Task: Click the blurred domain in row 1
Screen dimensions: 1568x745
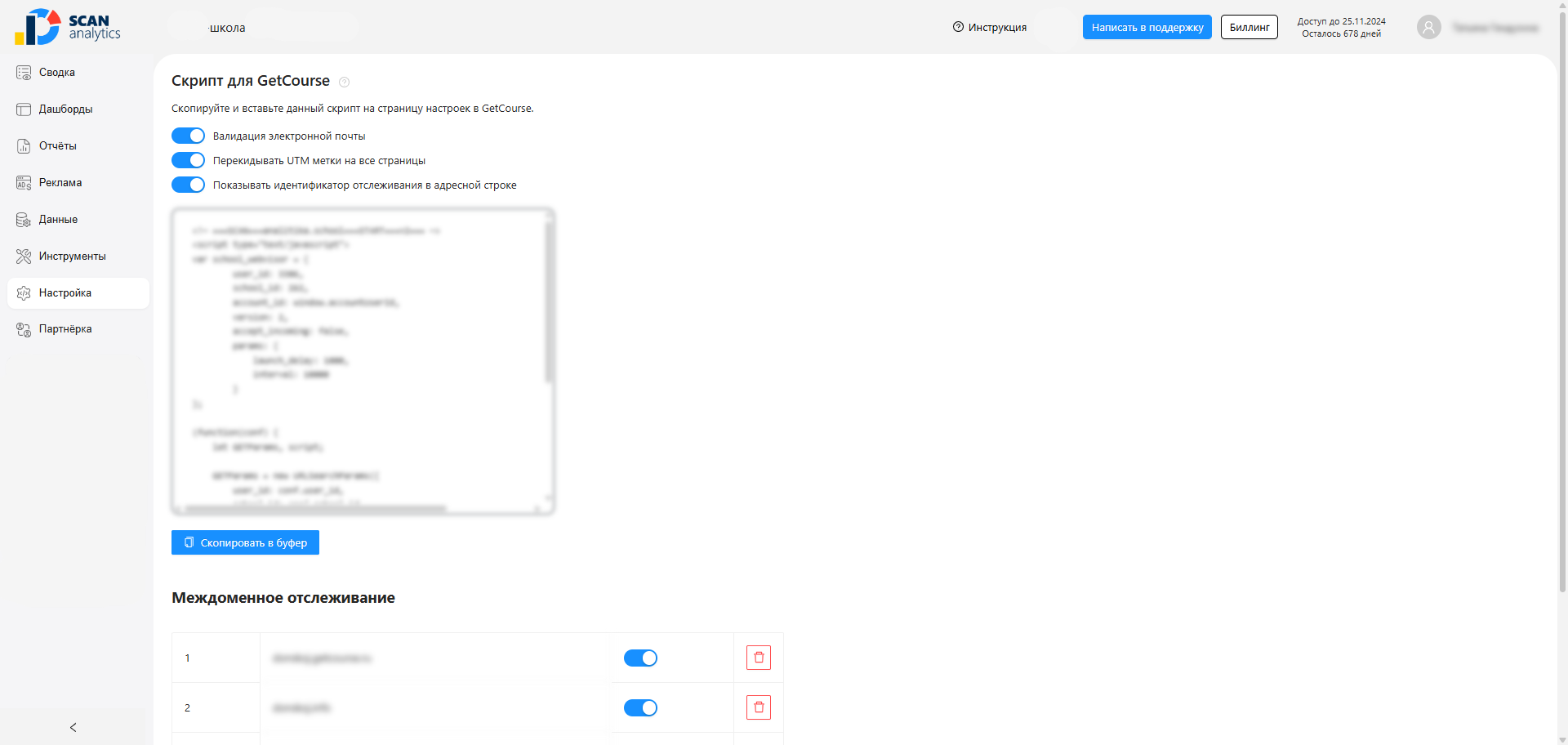Action: click(322, 658)
